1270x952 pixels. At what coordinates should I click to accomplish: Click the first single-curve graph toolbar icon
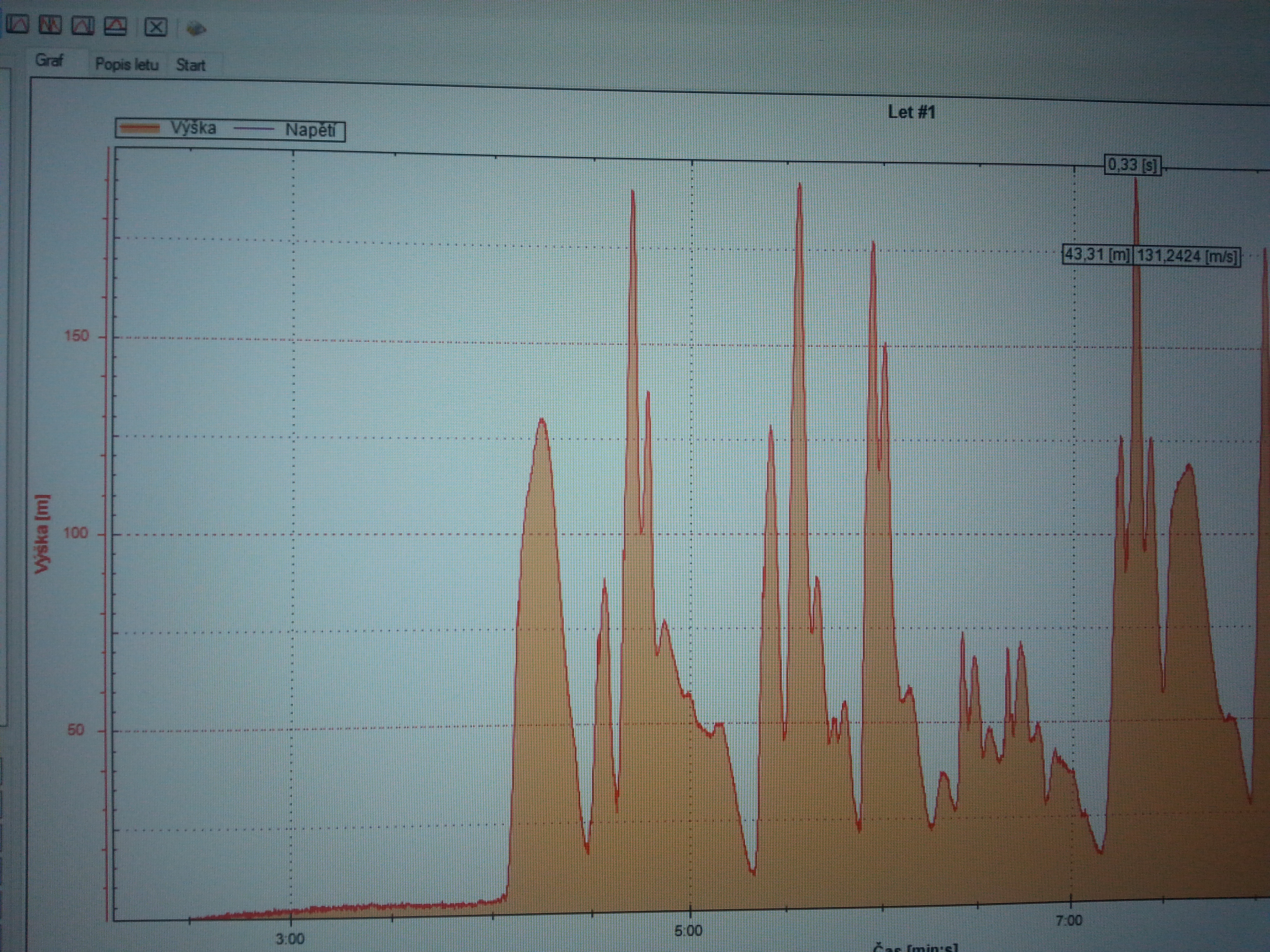tap(17, 24)
